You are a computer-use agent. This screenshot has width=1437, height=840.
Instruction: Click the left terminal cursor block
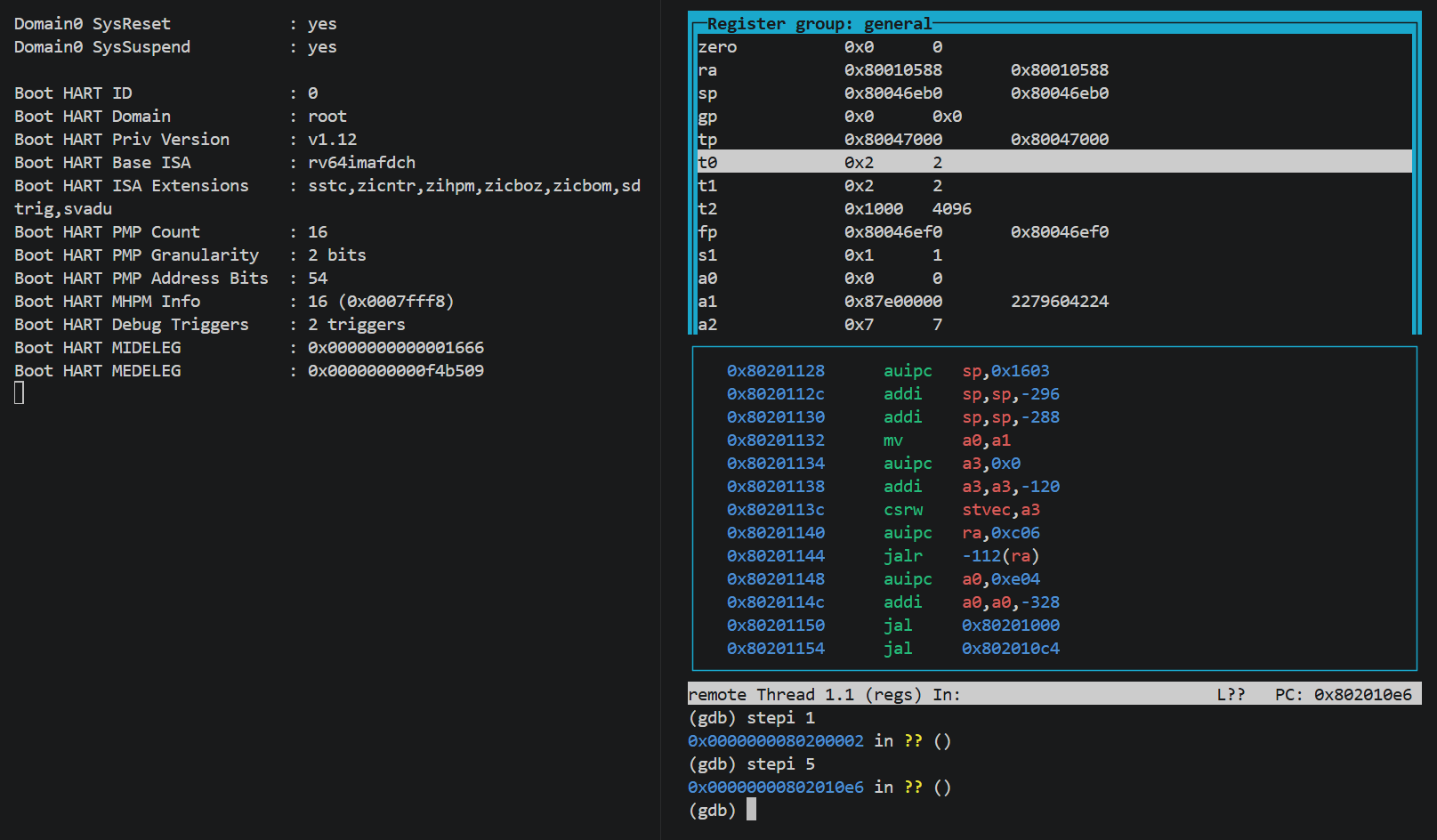[19, 392]
